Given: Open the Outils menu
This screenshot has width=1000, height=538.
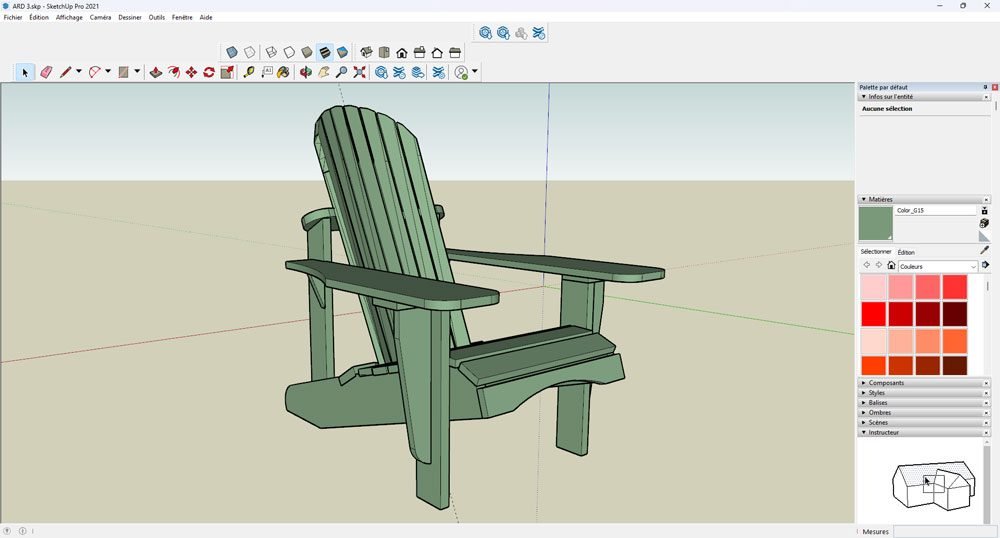Looking at the screenshot, I should click(x=157, y=17).
